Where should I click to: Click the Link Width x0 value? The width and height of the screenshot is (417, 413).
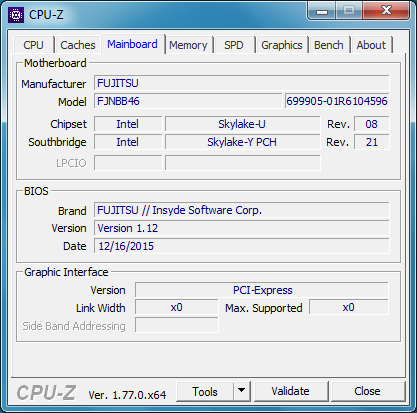click(177, 307)
